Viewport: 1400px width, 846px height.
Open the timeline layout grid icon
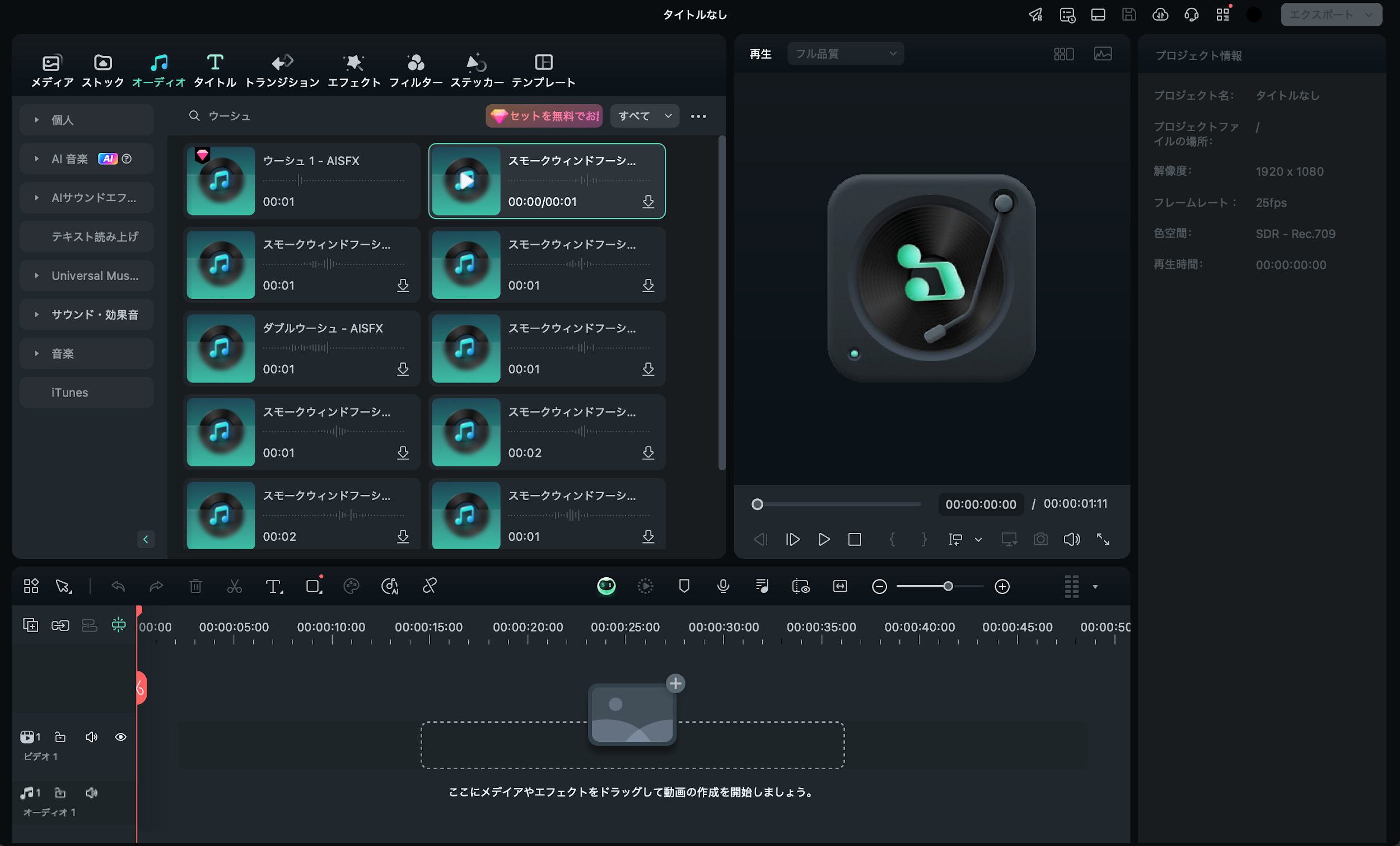pyautogui.click(x=31, y=586)
